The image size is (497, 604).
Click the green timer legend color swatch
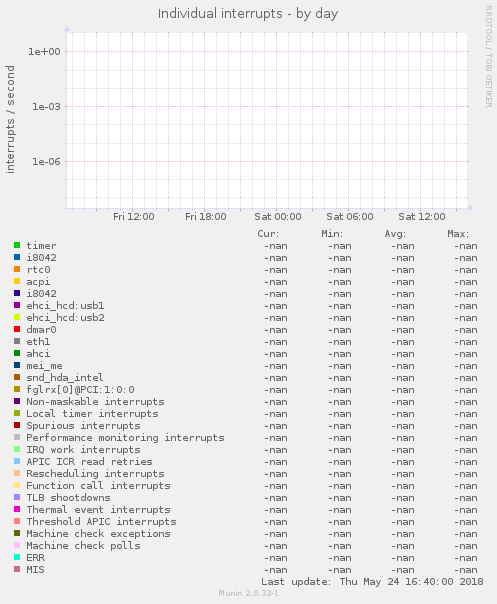point(17,245)
